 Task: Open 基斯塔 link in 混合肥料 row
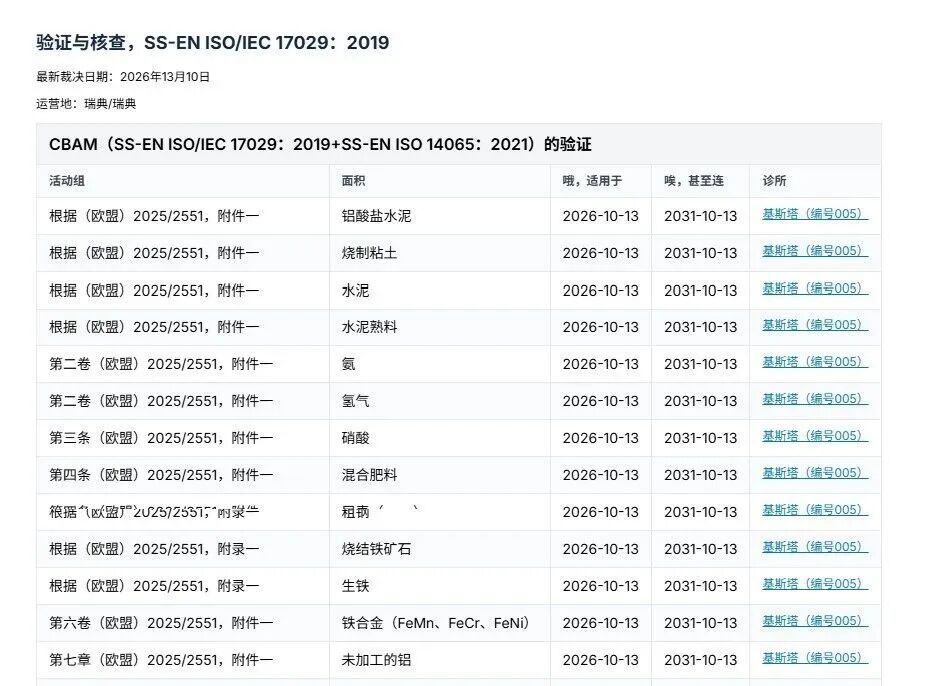click(815, 473)
